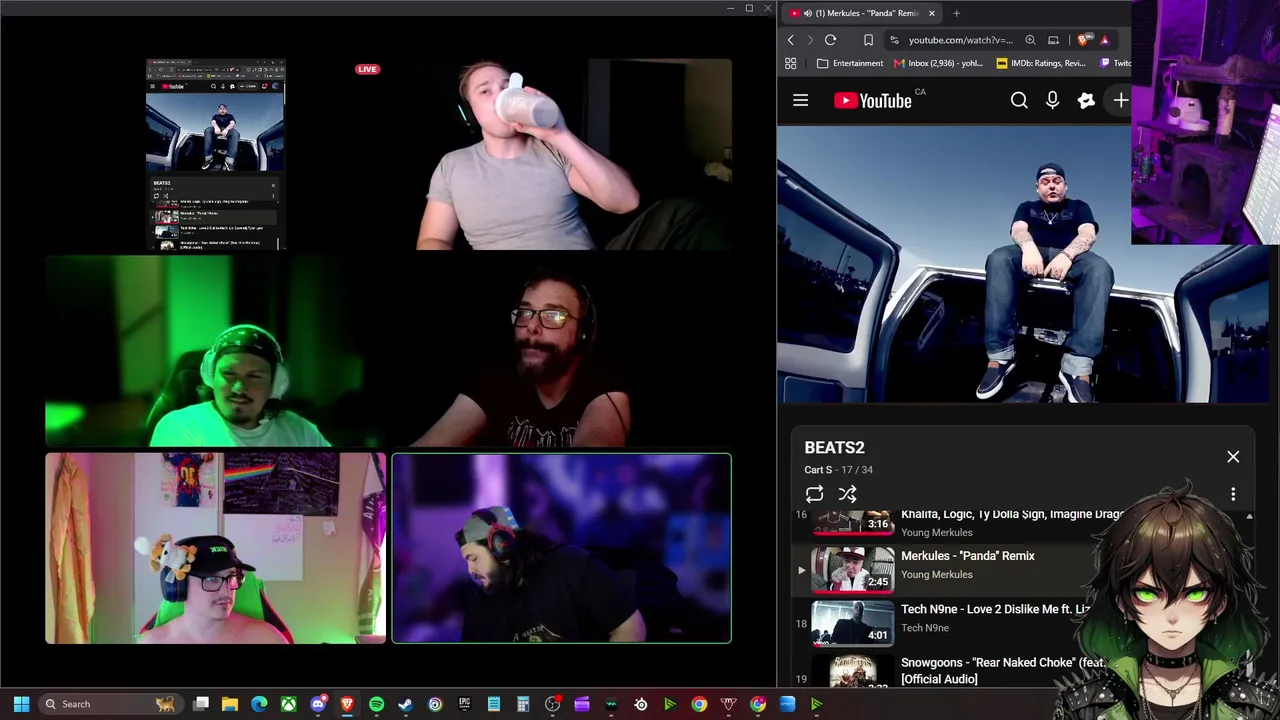Open site settings icon in address bar

pos(894,40)
